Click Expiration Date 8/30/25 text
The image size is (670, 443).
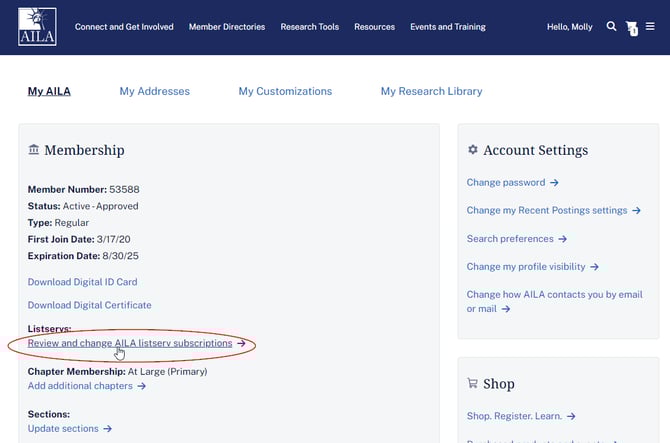point(83,256)
